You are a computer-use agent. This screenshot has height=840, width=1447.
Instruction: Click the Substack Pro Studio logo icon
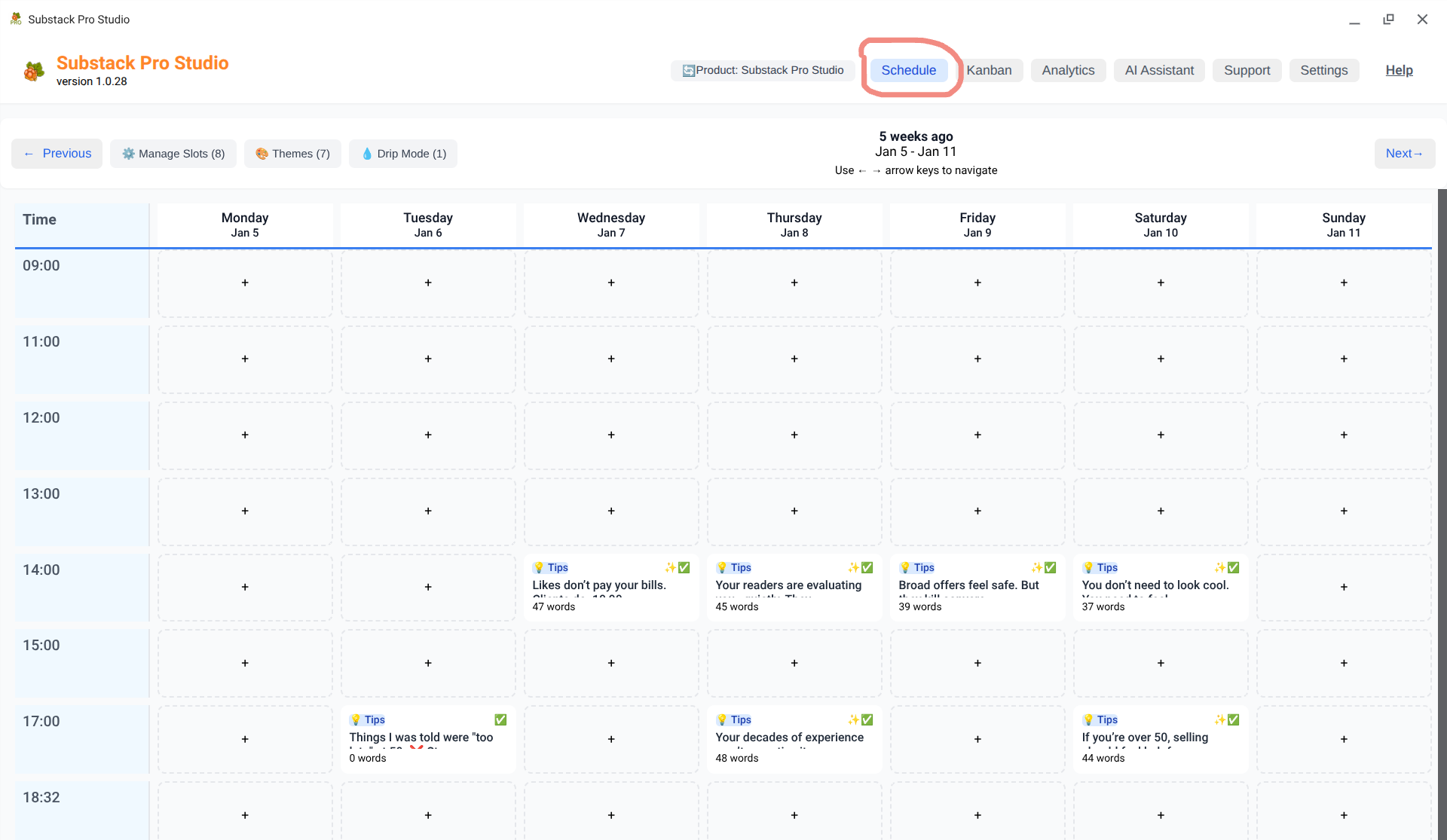click(34, 71)
